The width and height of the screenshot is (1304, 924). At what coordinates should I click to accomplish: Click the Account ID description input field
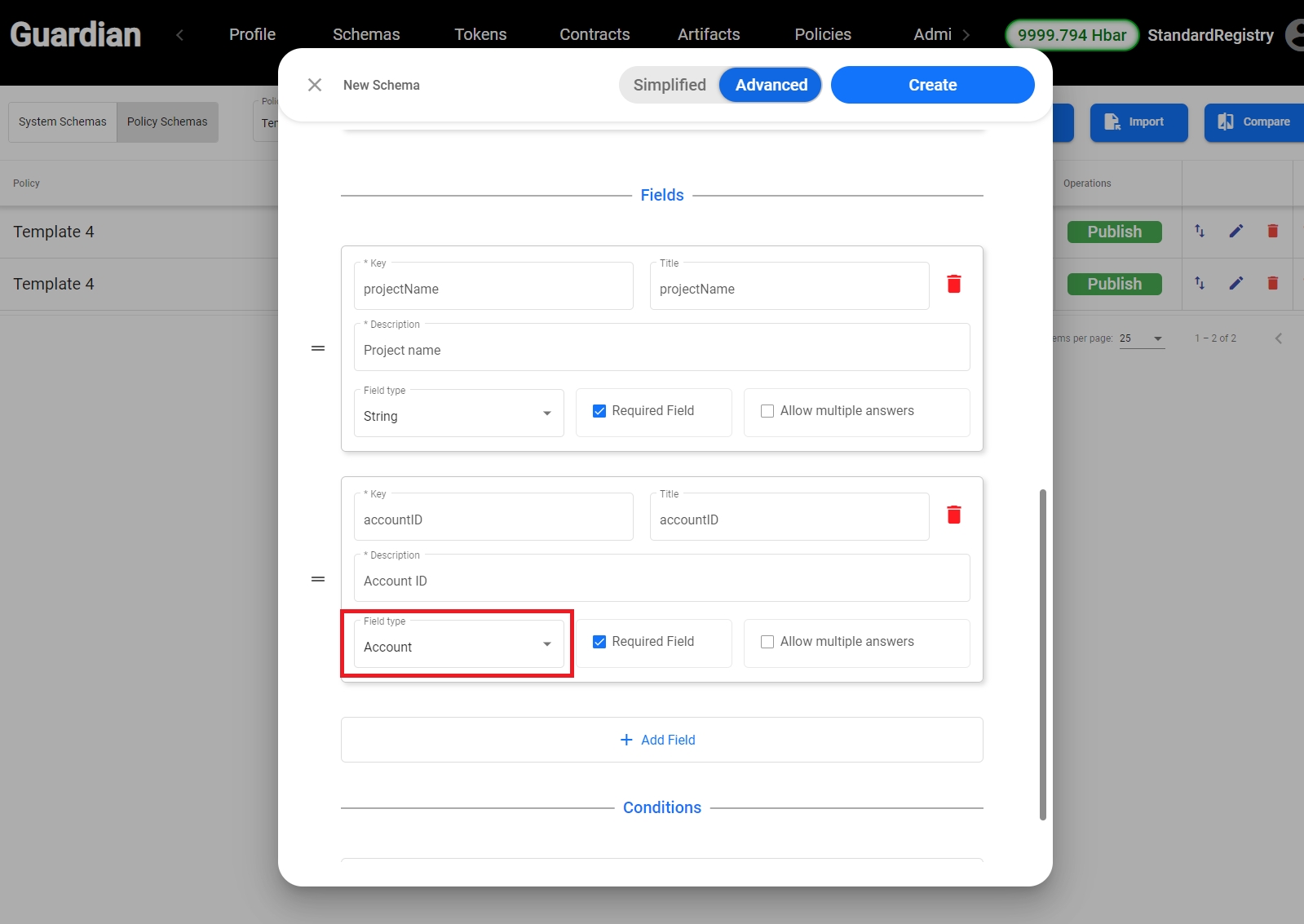[661, 581]
